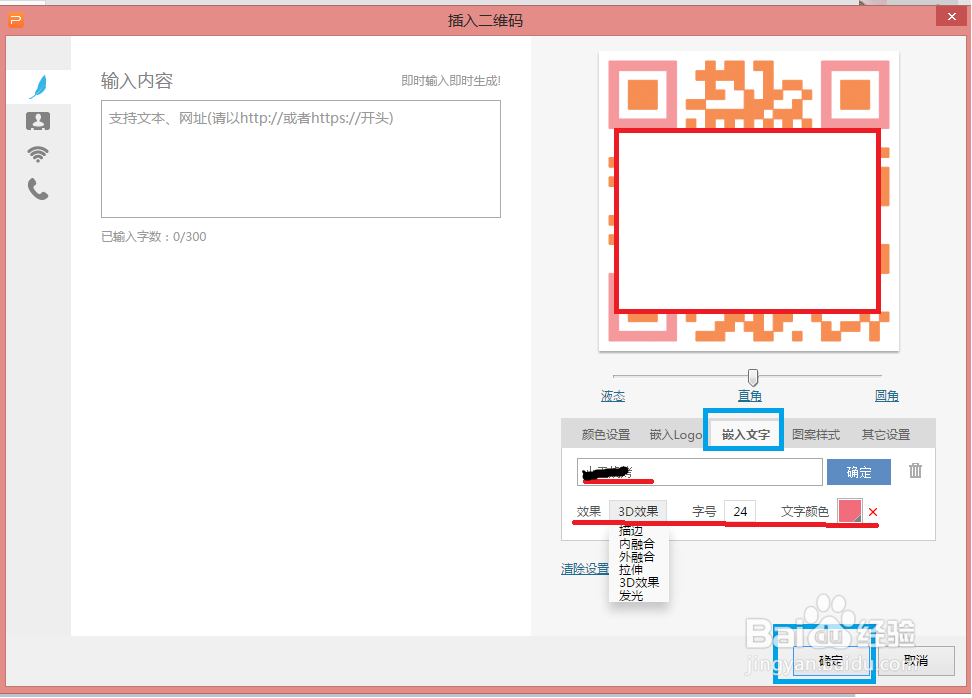Image resolution: width=972 pixels, height=698 pixels.
Task: Click the 效果 label
Action: (x=588, y=511)
